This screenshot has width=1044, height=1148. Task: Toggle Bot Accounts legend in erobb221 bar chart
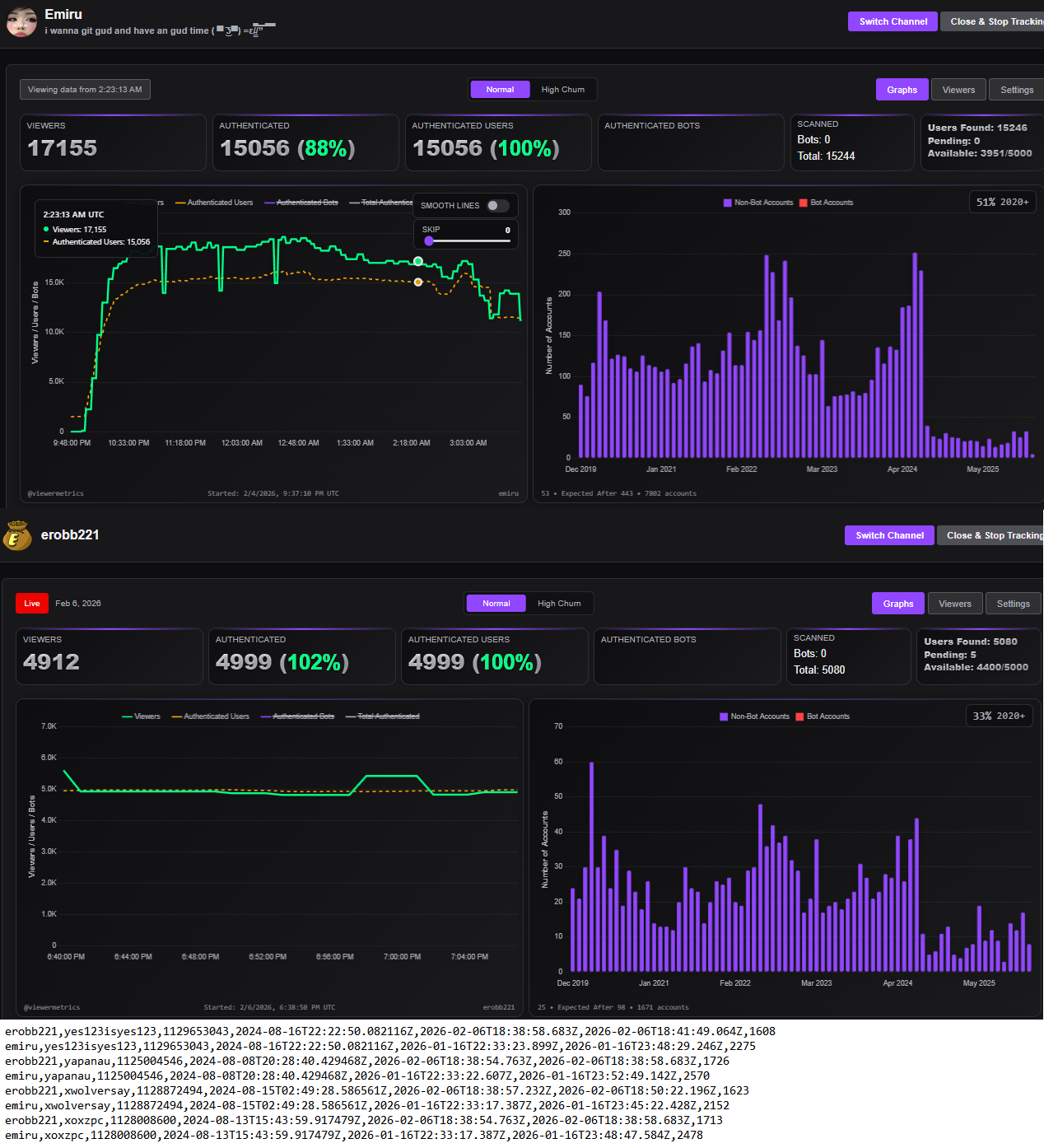pos(823,716)
